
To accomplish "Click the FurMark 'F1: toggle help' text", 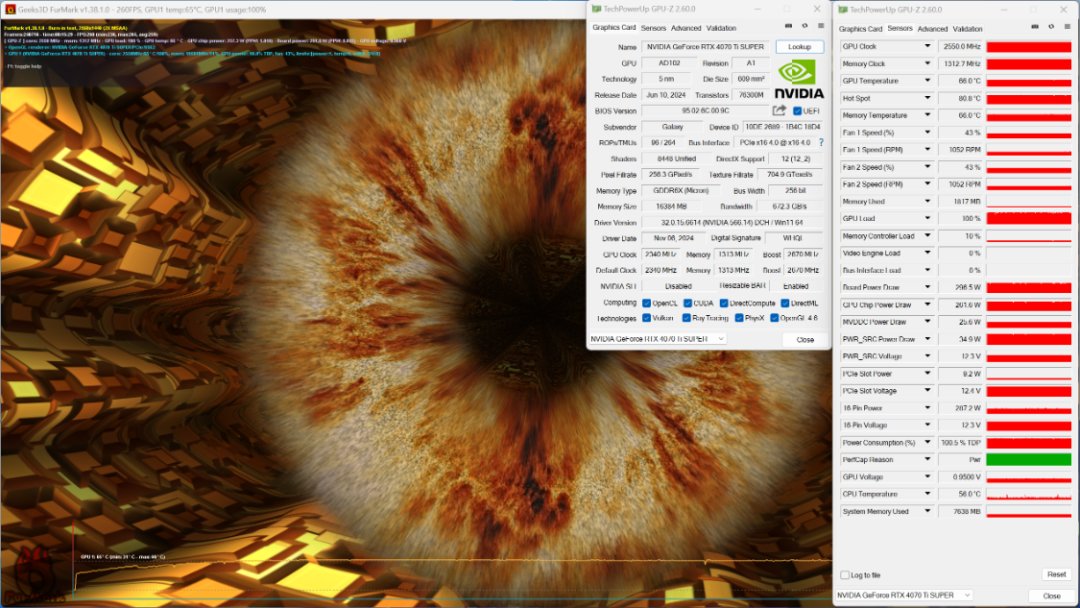I will tap(24, 66).
